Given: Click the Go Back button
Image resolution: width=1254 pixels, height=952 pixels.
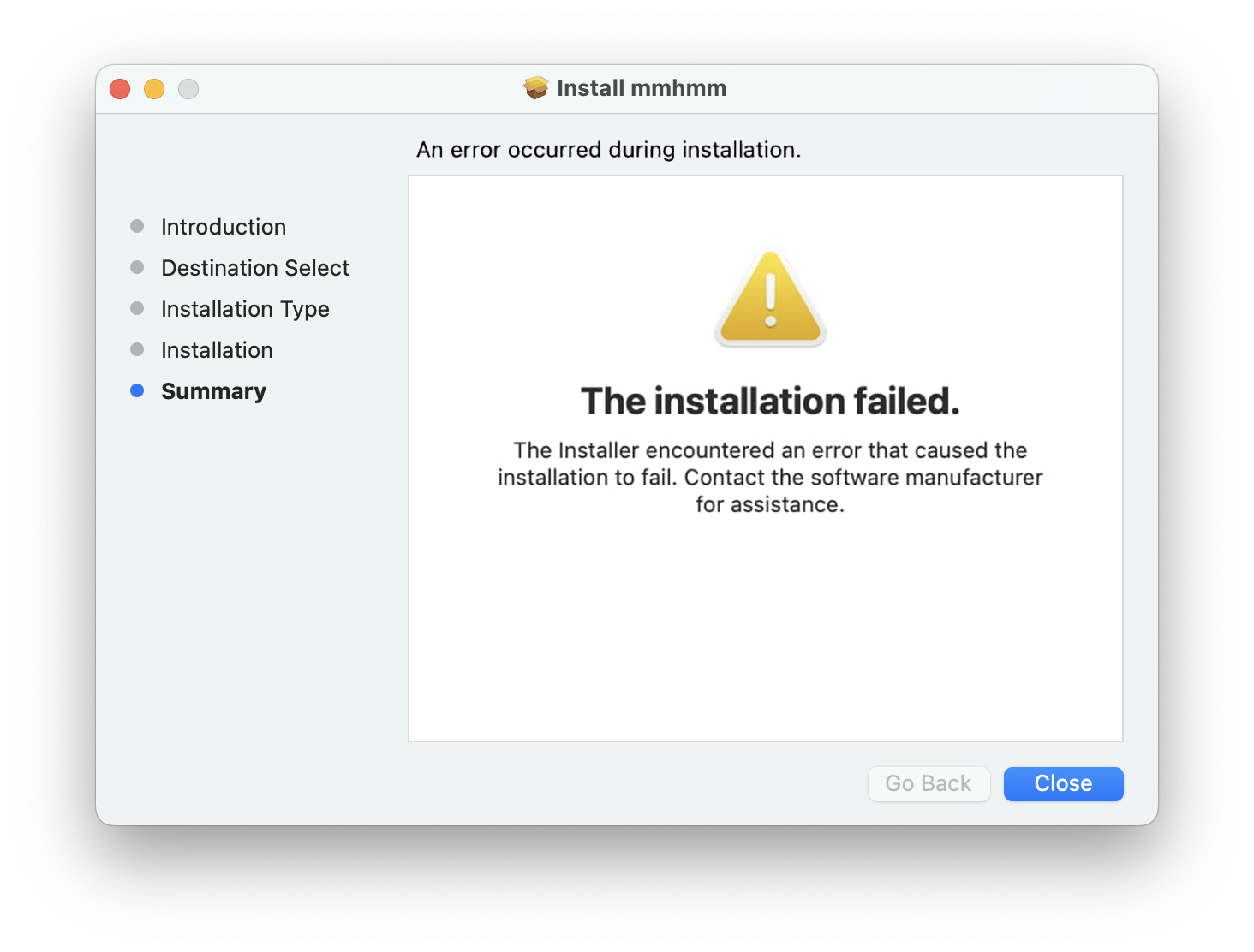Looking at the screenshot, I should pos(929,783).
